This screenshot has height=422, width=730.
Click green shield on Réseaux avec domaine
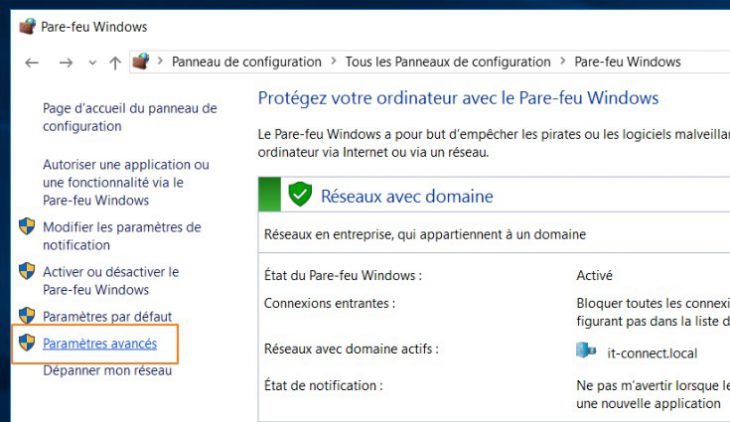pos(300,195)
